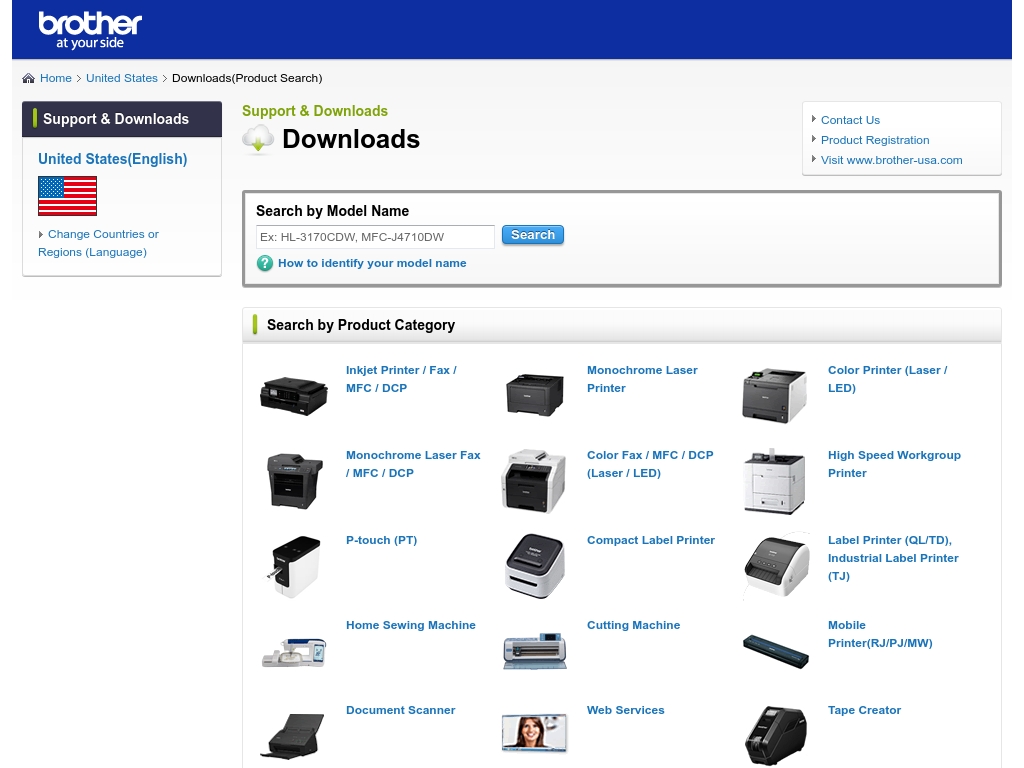Select Mobile Printer(RJ/PJ/MW) link
The height and width of the screenshot is (768, 1024).
(880, 634)
